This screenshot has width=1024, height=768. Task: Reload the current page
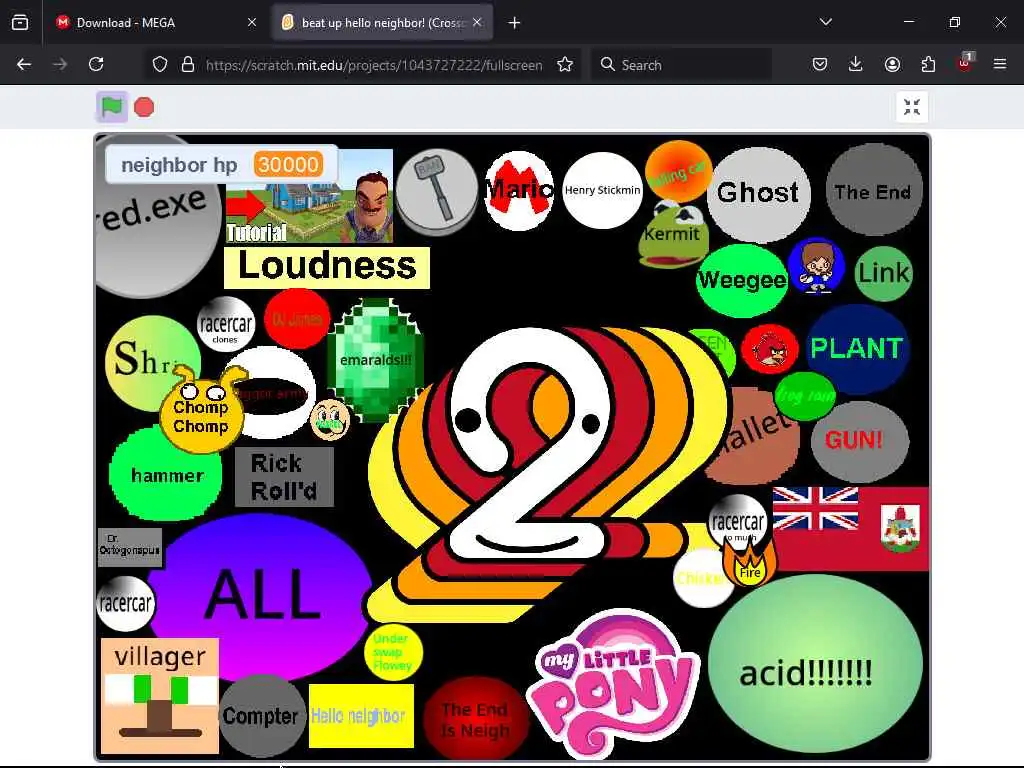96,64
